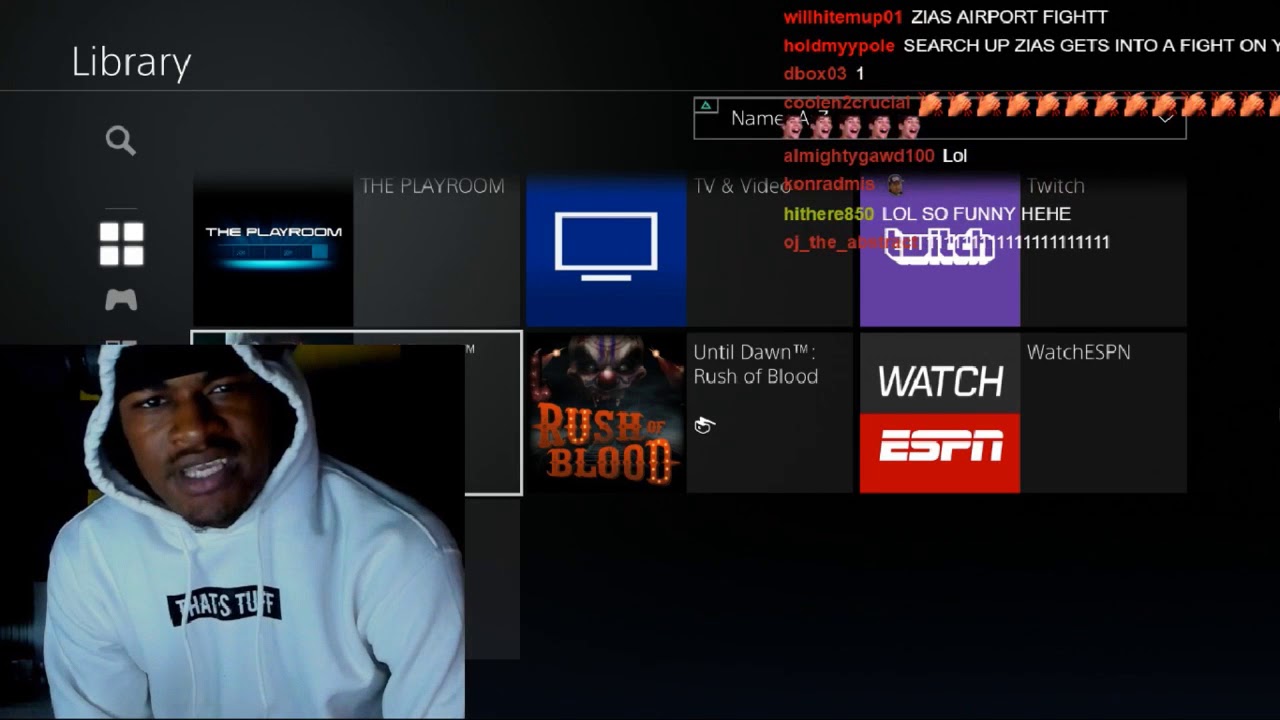The height and width of the screenshot is (720, 1280).
Task: Select the "Twitch" title text
Action: coord(1056,186)
